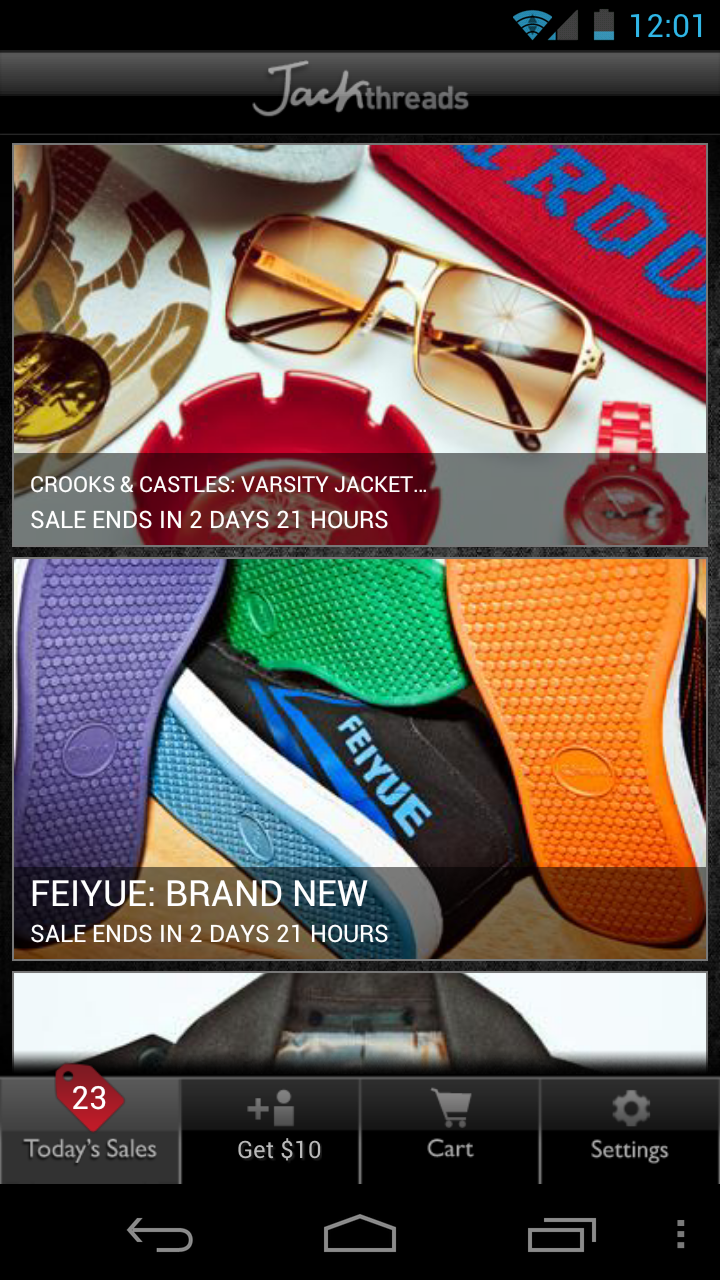Switch to the Settings tab label
720x1280 pixels.
(629, 1150)
